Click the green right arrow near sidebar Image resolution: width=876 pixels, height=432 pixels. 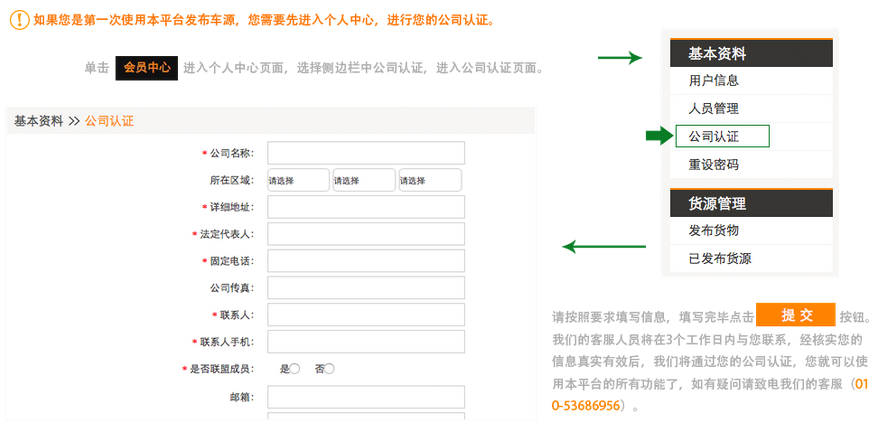(x=619, y=57)
